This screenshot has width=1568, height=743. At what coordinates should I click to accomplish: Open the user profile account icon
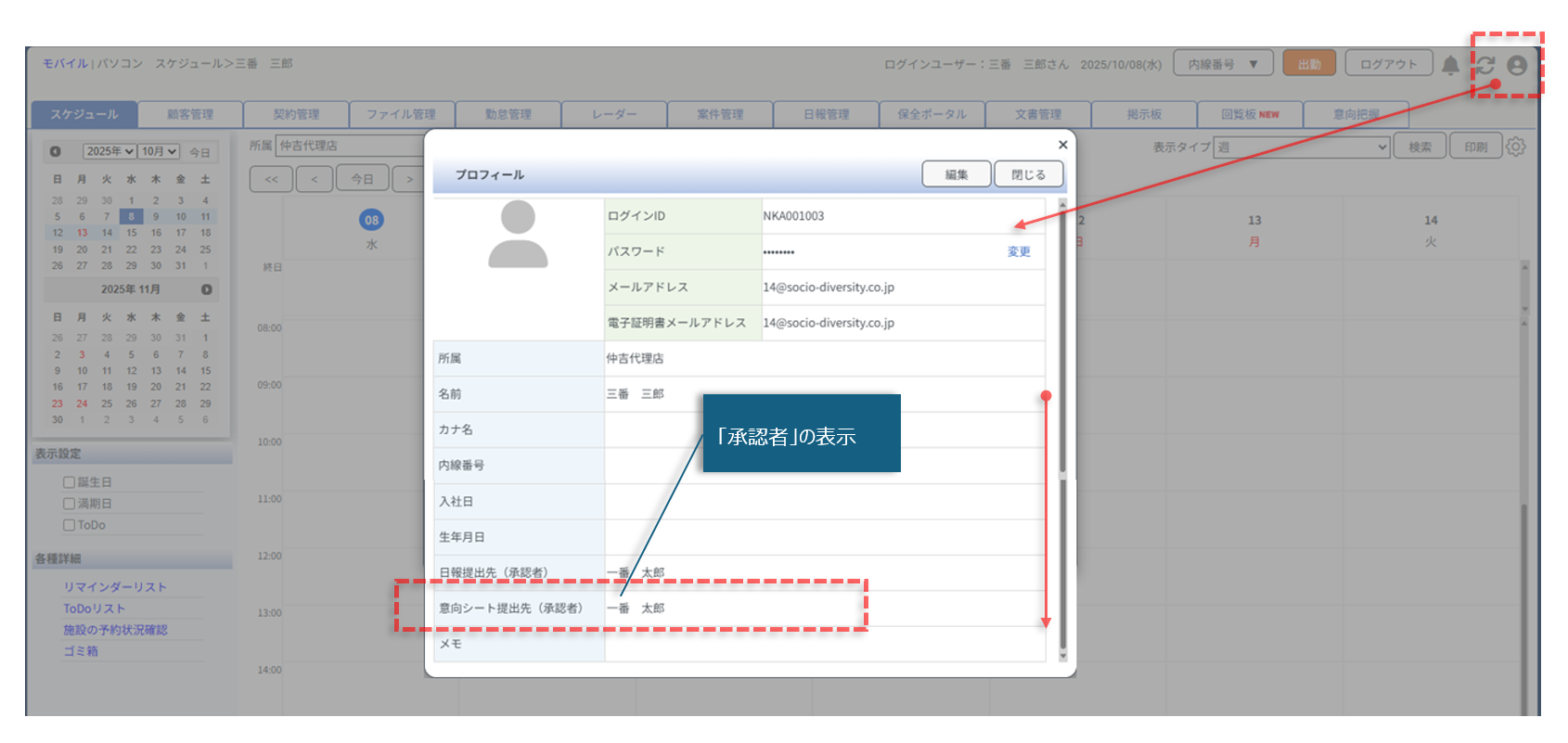point(1517,65)
